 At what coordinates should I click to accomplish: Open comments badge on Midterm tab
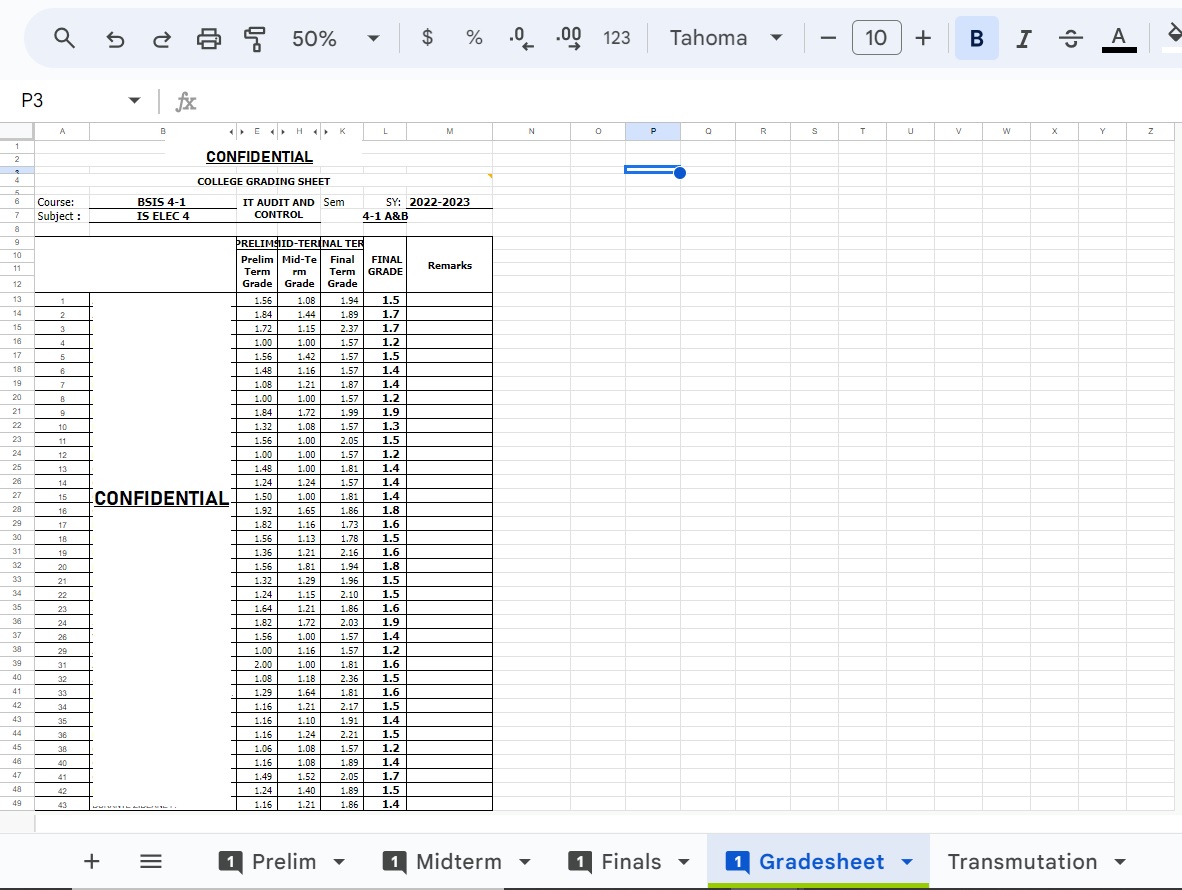395,861
